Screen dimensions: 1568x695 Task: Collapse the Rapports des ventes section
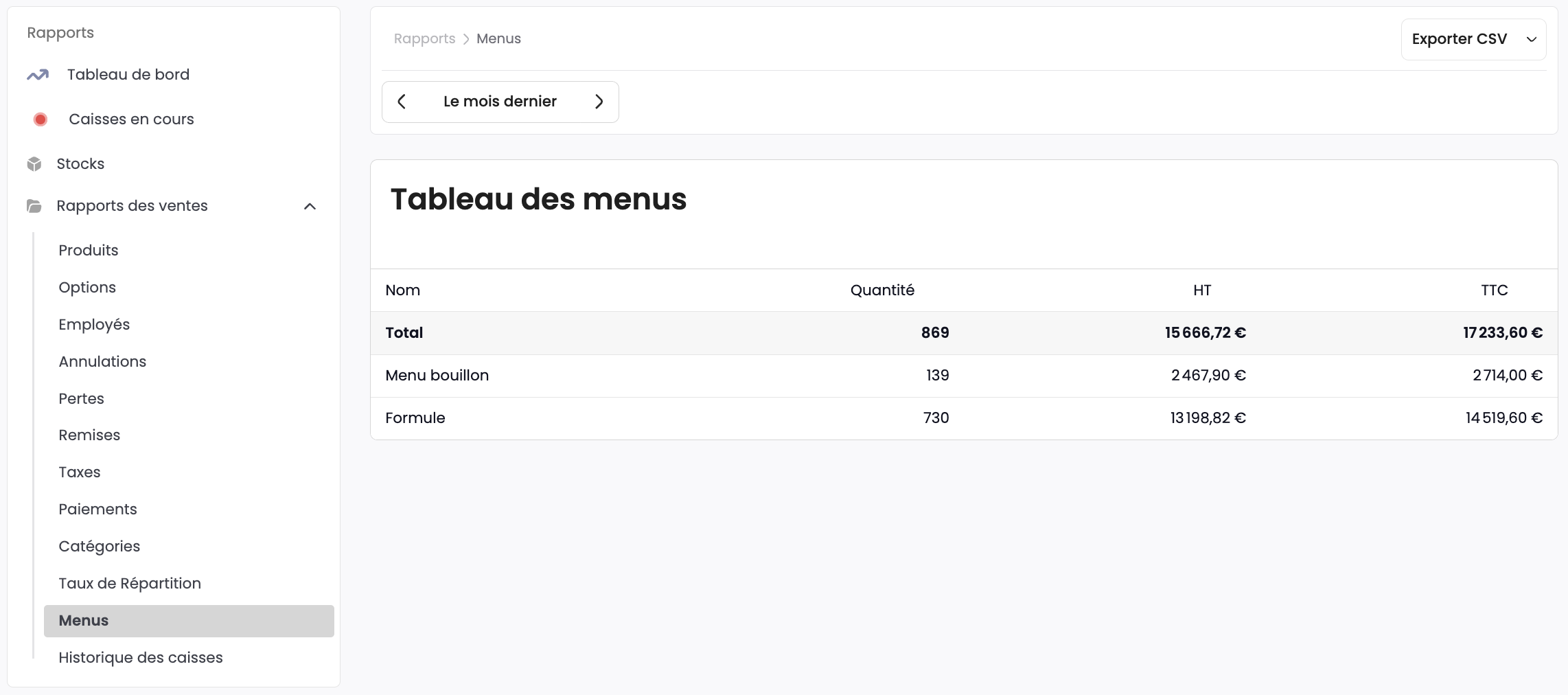click(310, 206)
